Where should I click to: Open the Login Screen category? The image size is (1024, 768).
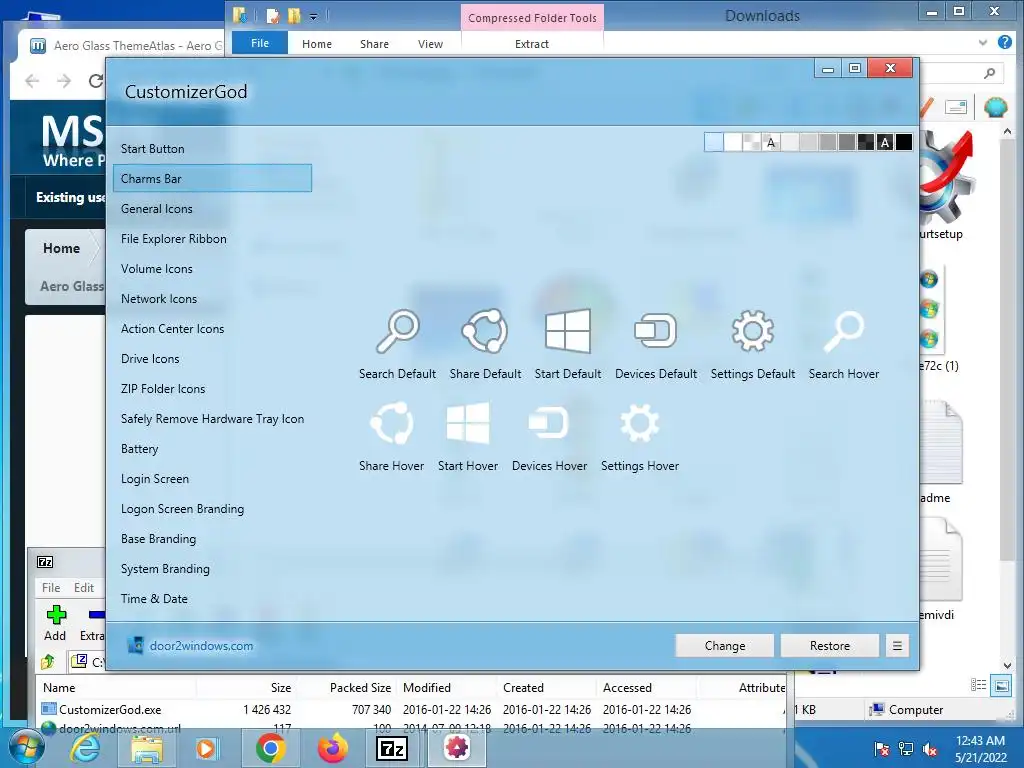(212, 479)
